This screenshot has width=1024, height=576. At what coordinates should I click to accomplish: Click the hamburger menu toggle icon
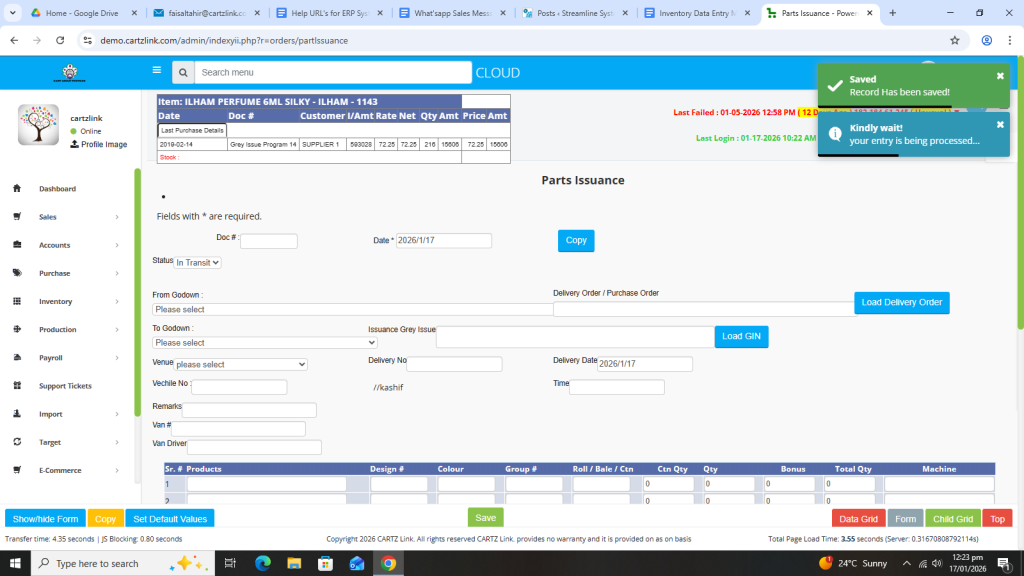click(x=156, y=71)
